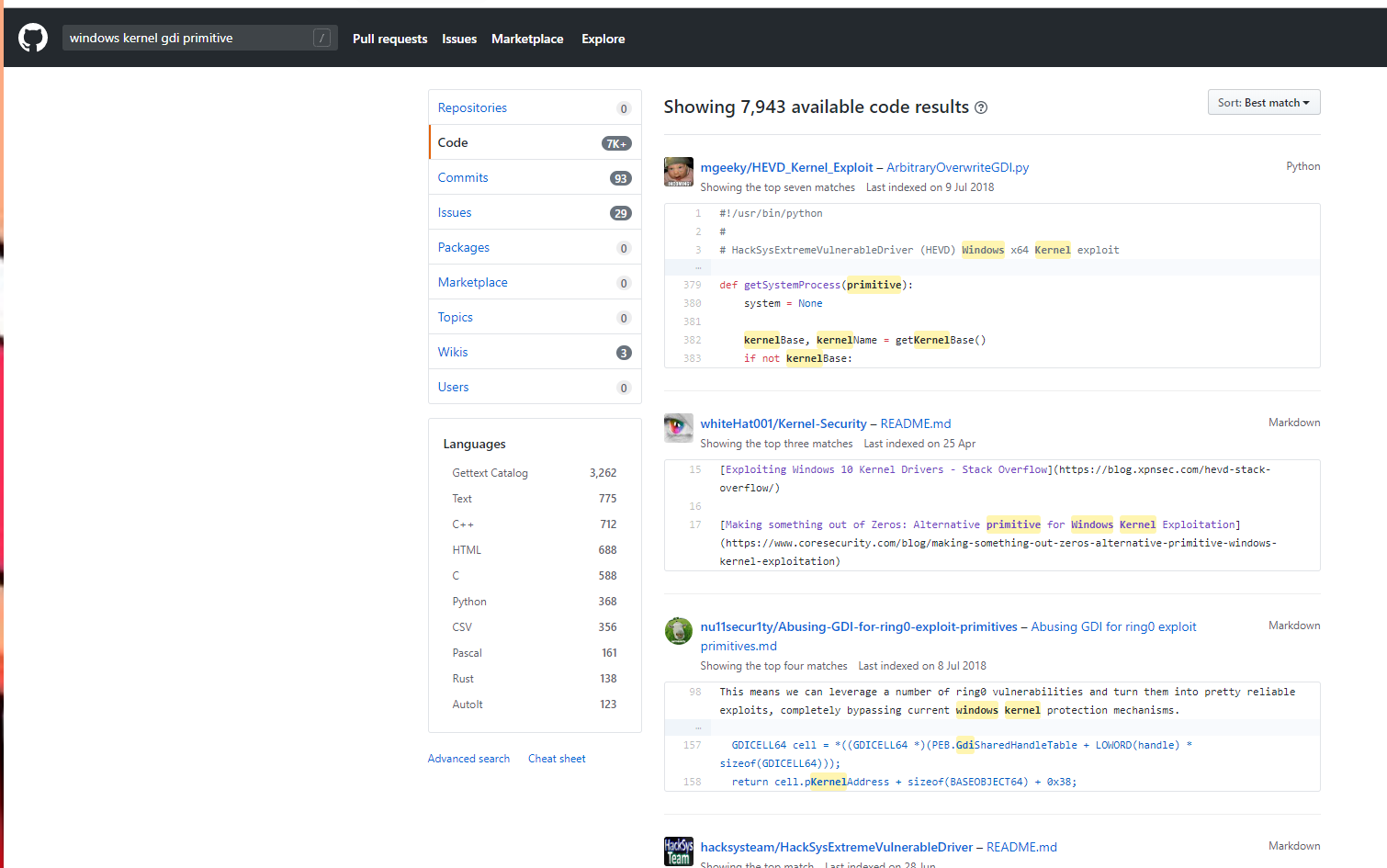Image resolution: width=1387 pixels, height=868 pixels.
Task: Open mgeeky/HEVD_Kernel_Exploit repository link
Action: pyautogui.click(x=786, y=167)
